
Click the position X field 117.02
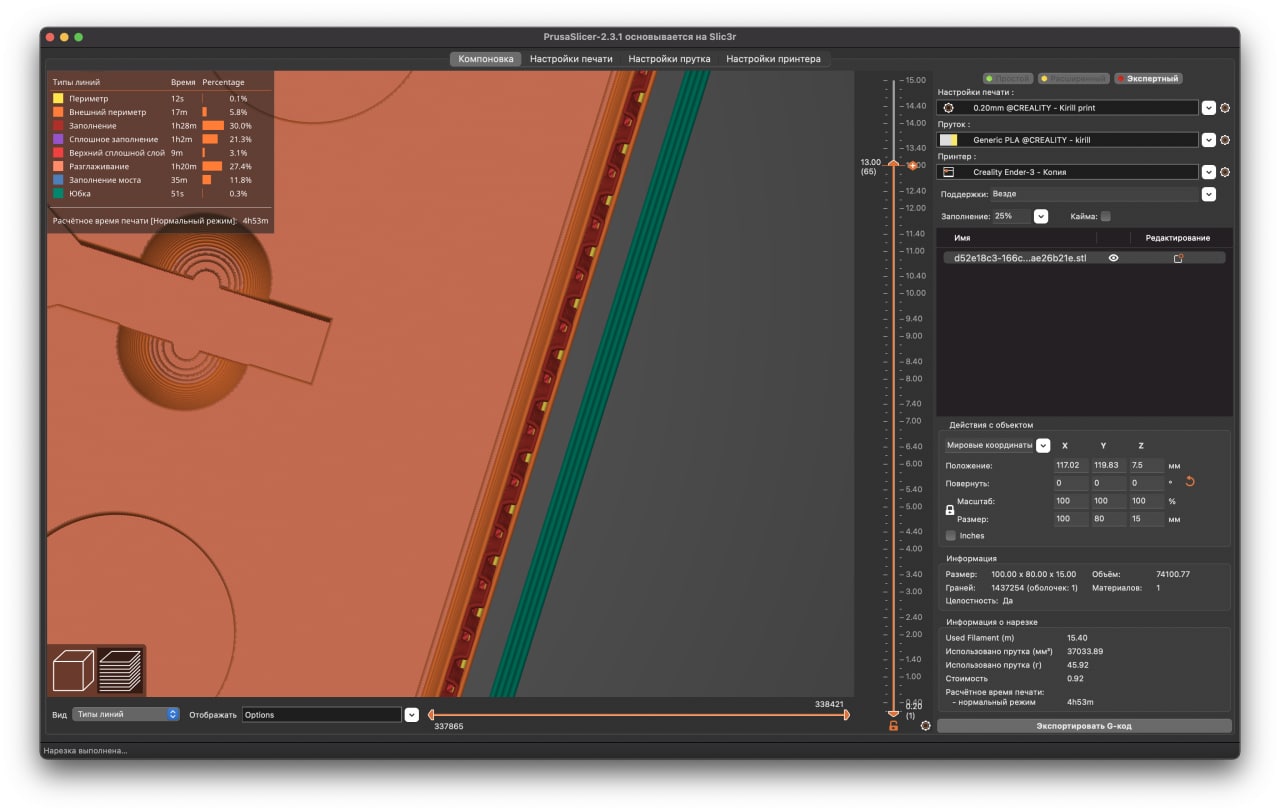(1071, 465)
